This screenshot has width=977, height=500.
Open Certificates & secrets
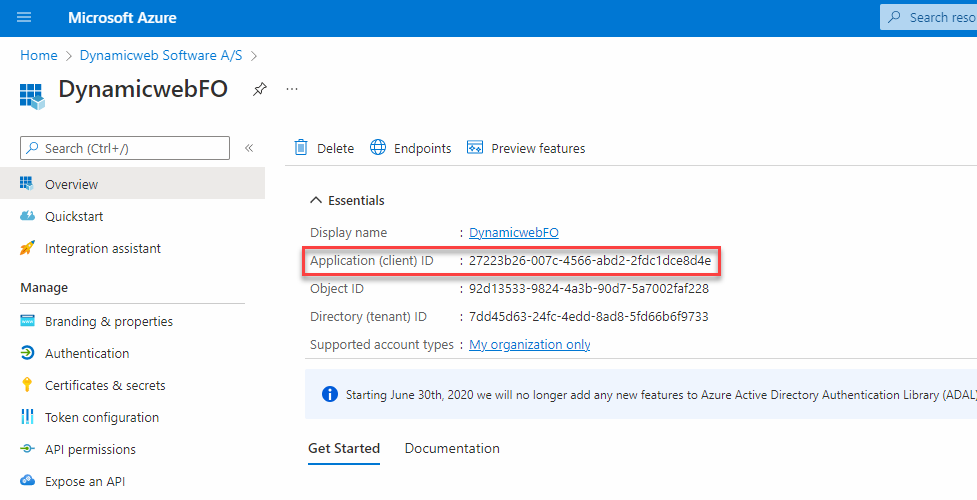[x=105, y=386]
